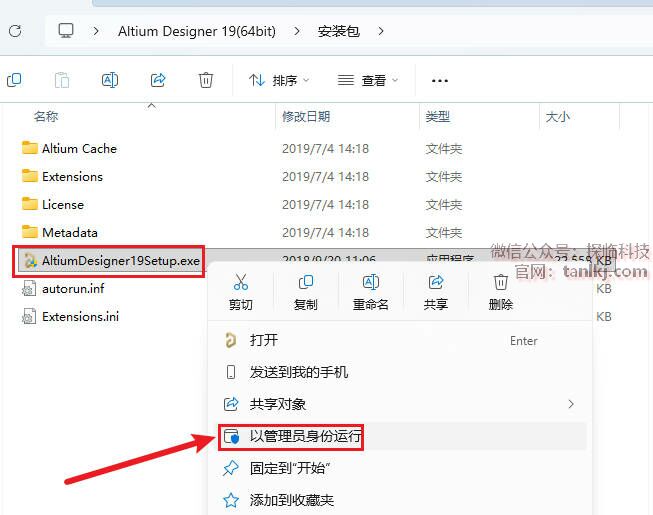Click the Altium Cache date 2019/7/4 14:18
The height and width of the screenshot is (515, 653).
pos(325,149)
